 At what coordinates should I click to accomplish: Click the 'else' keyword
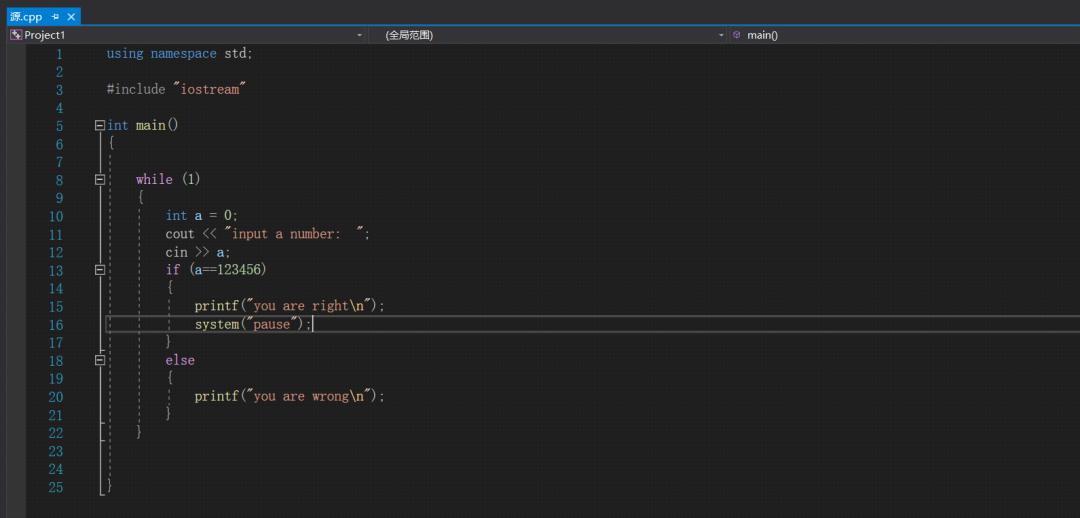(x=180, y=360)
